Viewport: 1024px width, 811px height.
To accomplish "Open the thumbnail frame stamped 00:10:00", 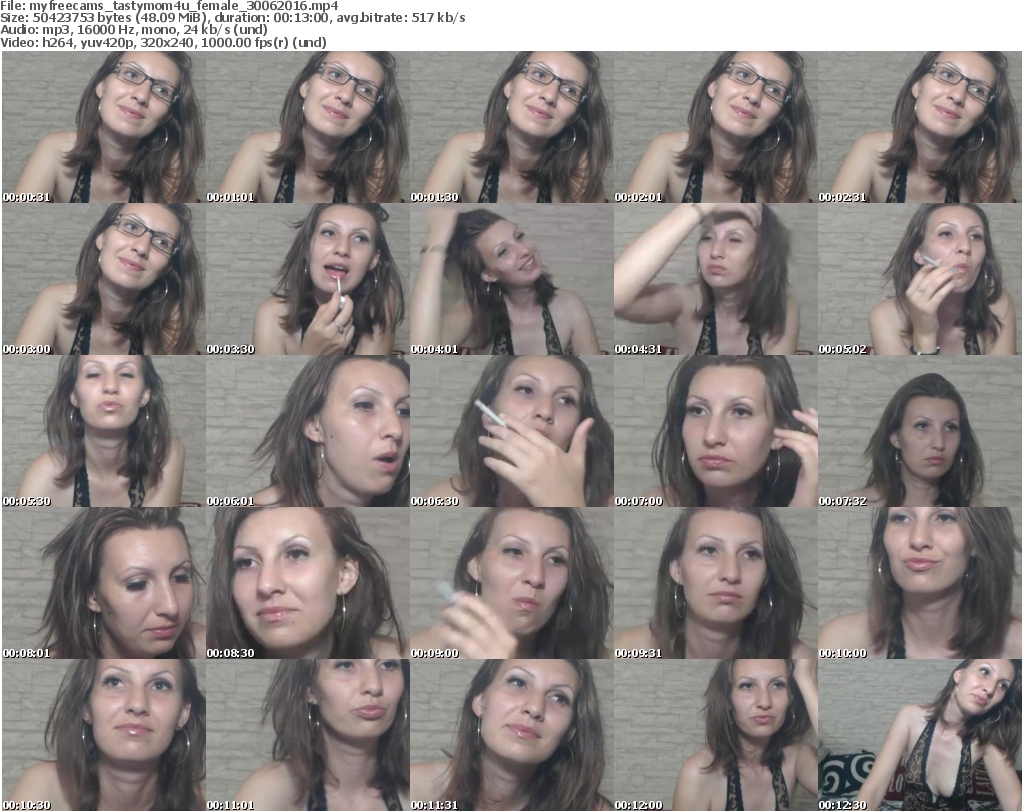I will [920, 583].
